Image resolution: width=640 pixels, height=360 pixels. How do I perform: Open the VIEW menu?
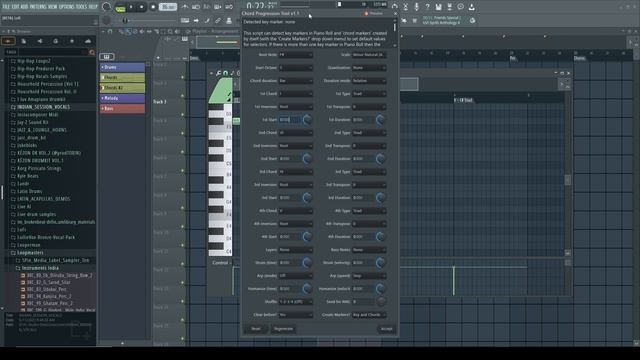(53, 7)
